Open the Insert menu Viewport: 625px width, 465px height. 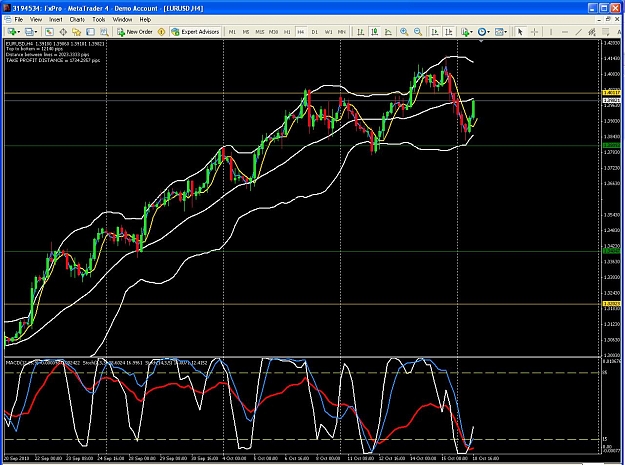point(56,20)
